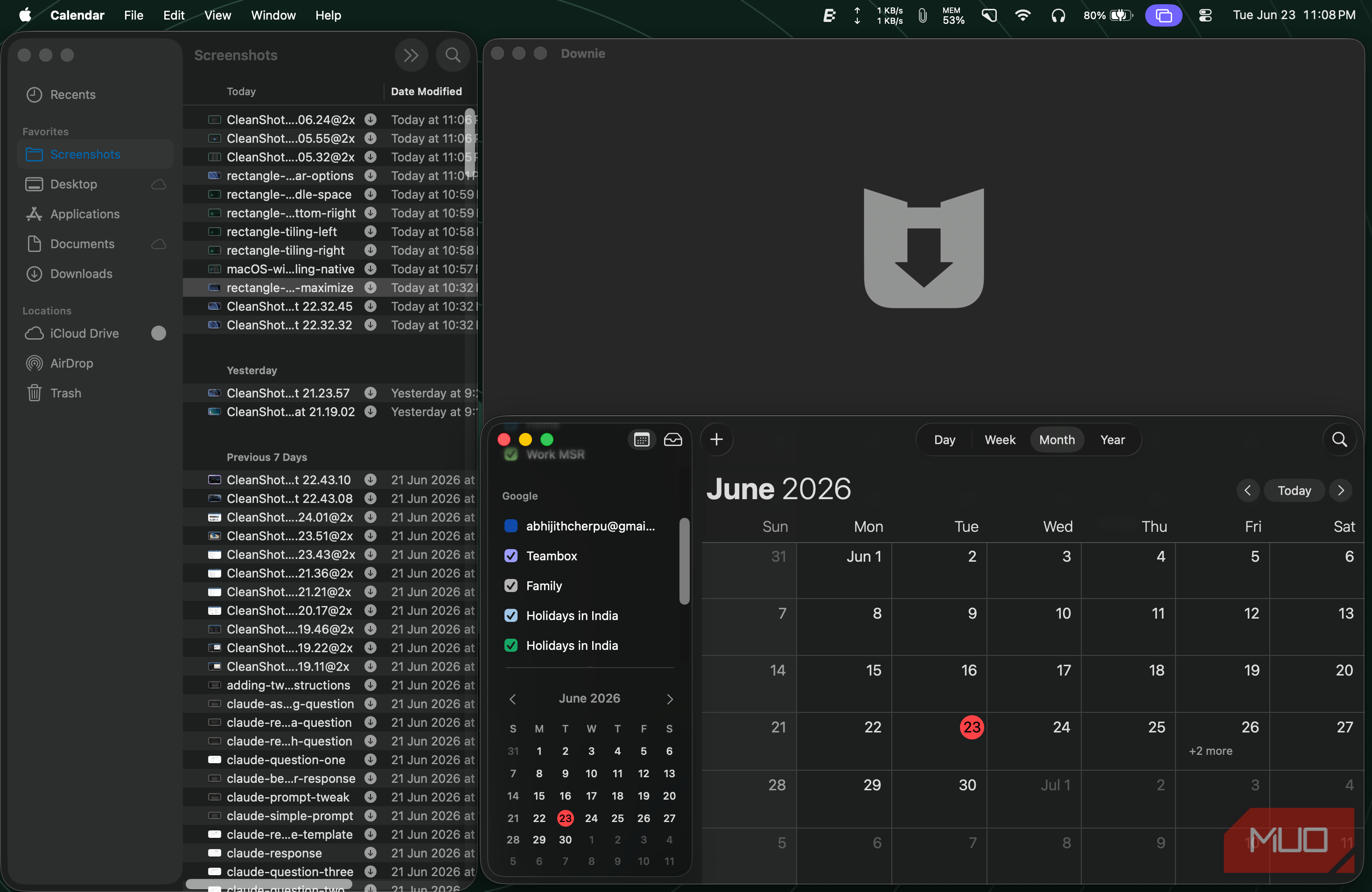This screenshot has width=1372, height=892.
Task: Open the File menu
Action: pos(133,15)
